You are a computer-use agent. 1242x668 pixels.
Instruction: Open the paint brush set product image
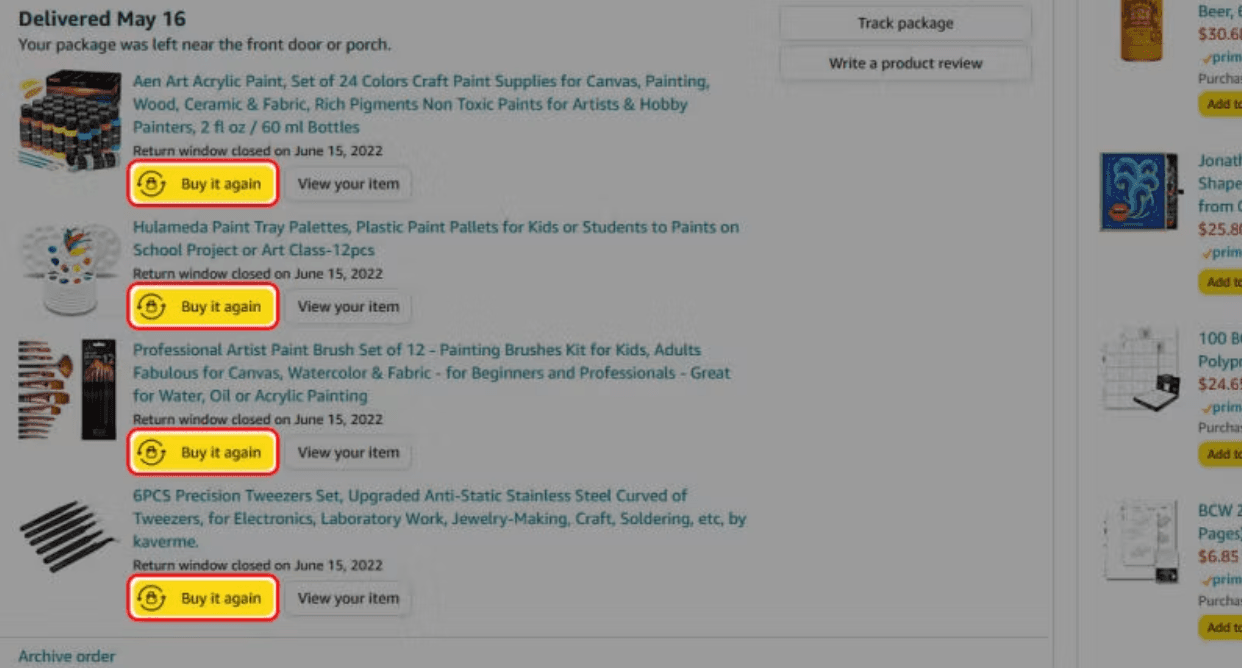tap(69, 390)
